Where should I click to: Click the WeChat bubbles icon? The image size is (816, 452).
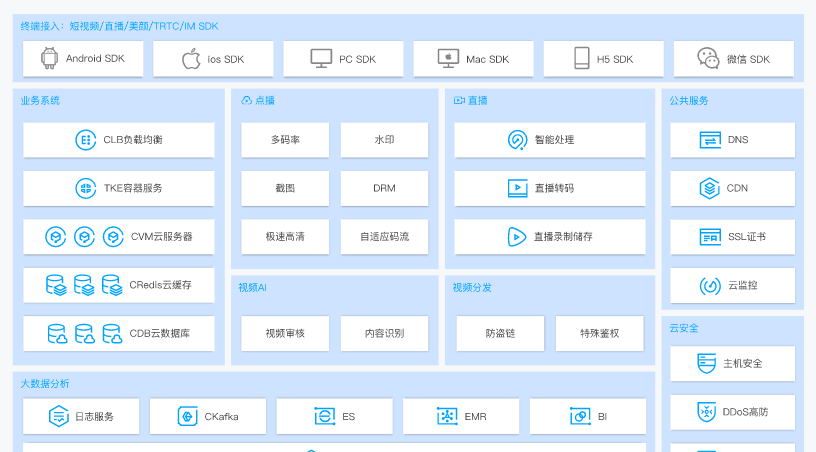(x=708, y=58)
